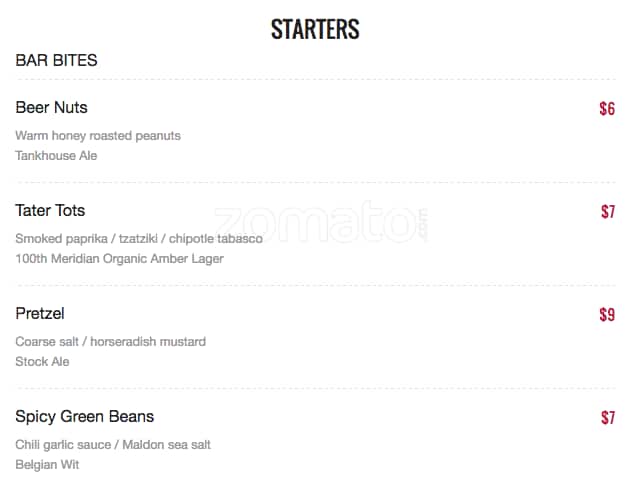Click the $7 price for Tater Tots
This screenshot has width=643, height=486.
coord(608,212)
